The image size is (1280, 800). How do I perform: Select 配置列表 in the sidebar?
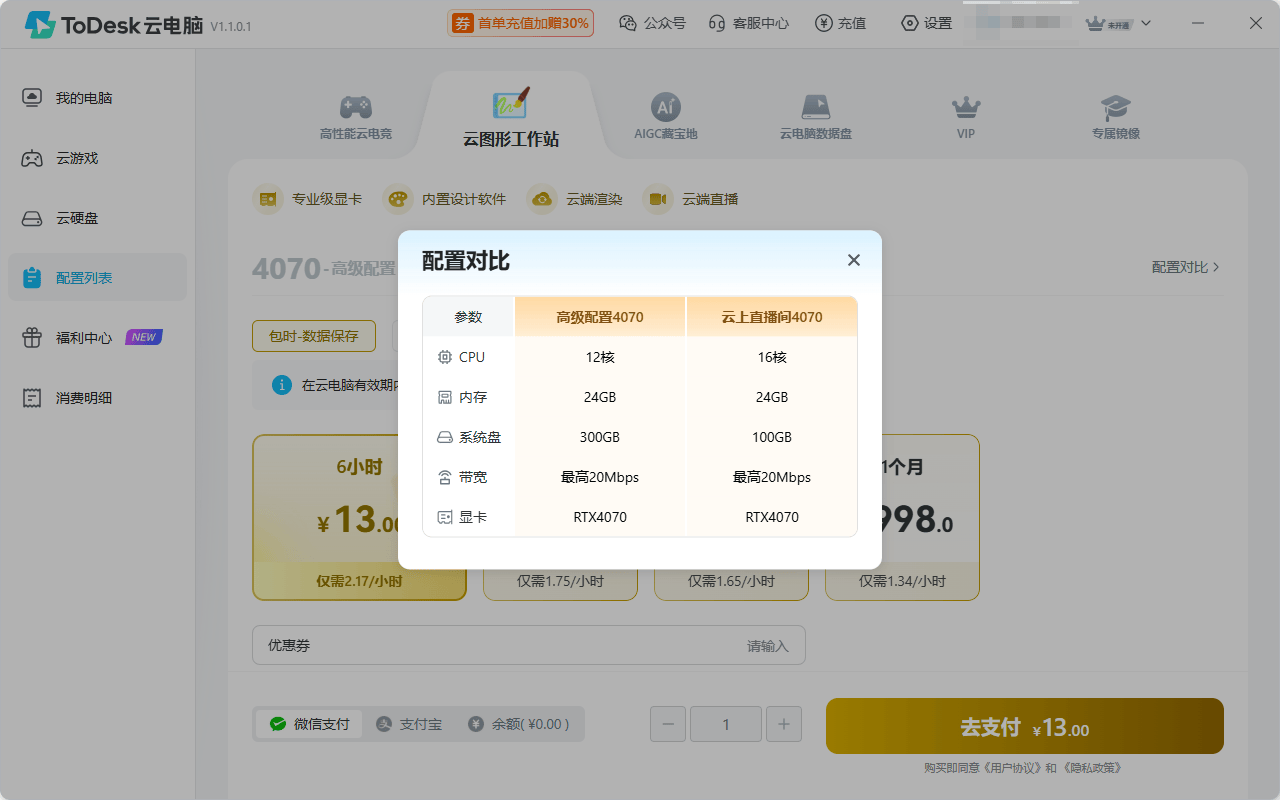coord(97,278)
